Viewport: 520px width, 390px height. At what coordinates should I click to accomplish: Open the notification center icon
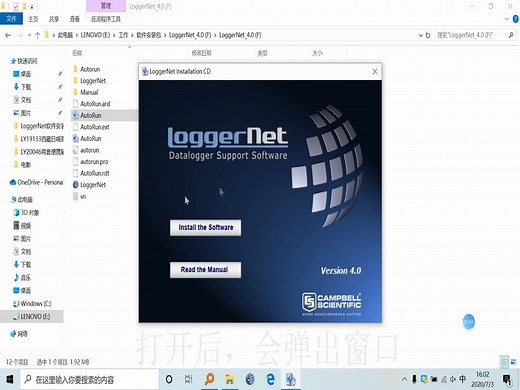(x=507, y=379)
